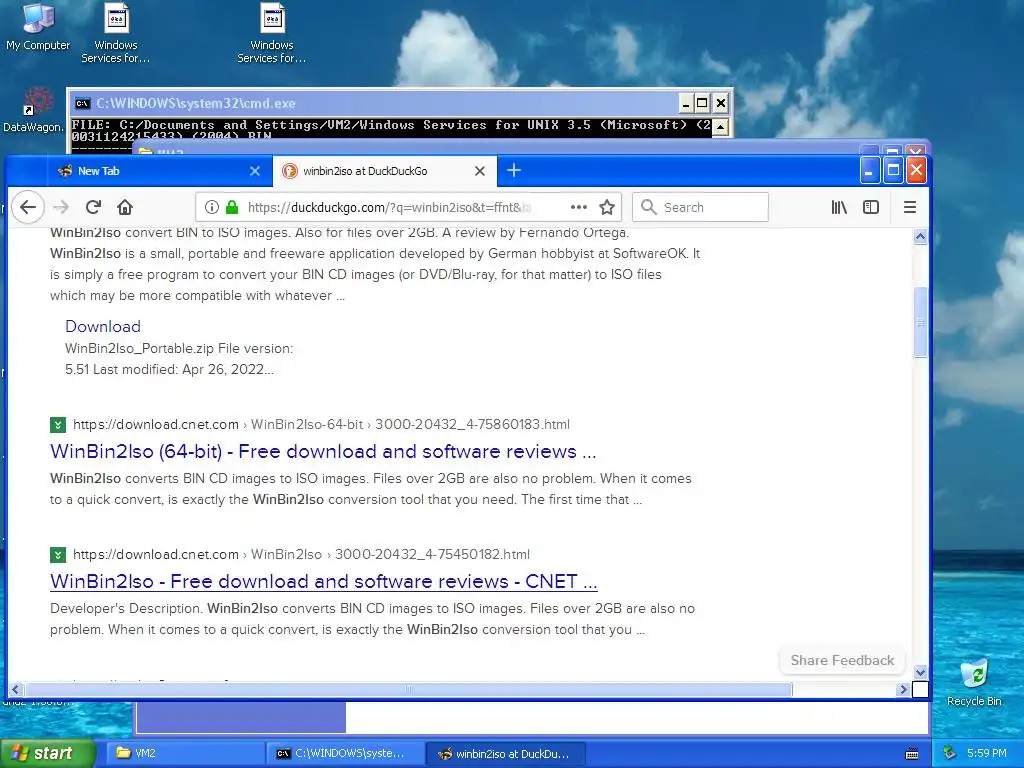Switch to VM2 folder taskbar button
This screenshot has width=1024, height=768.
tap(183, 753)
